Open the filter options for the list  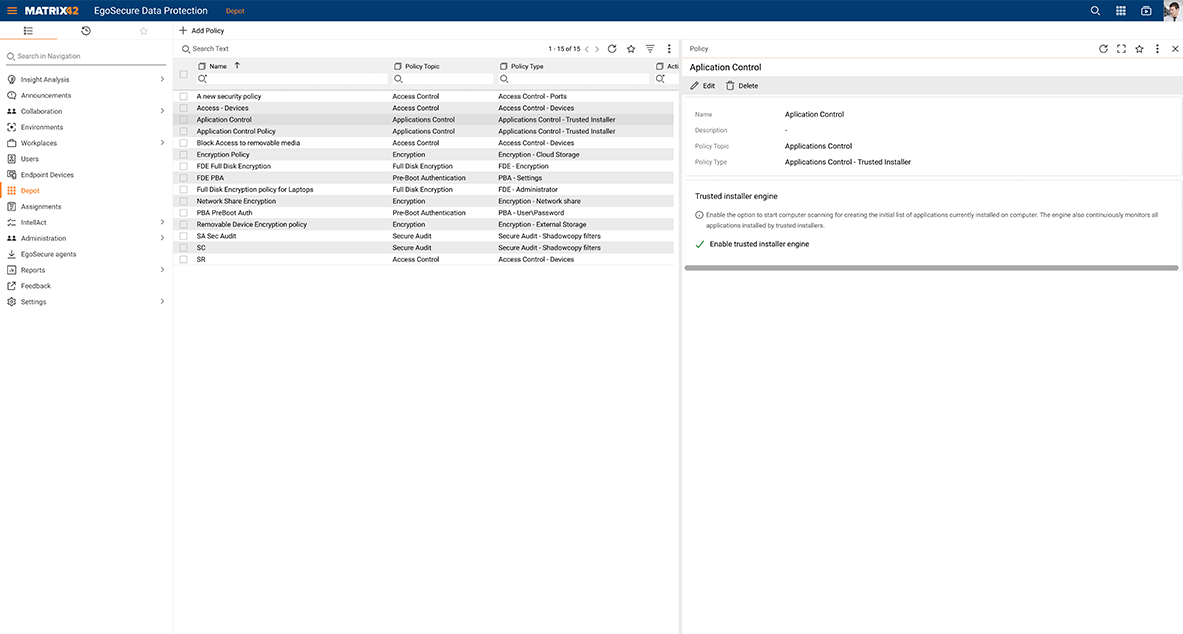click(649, 47)
